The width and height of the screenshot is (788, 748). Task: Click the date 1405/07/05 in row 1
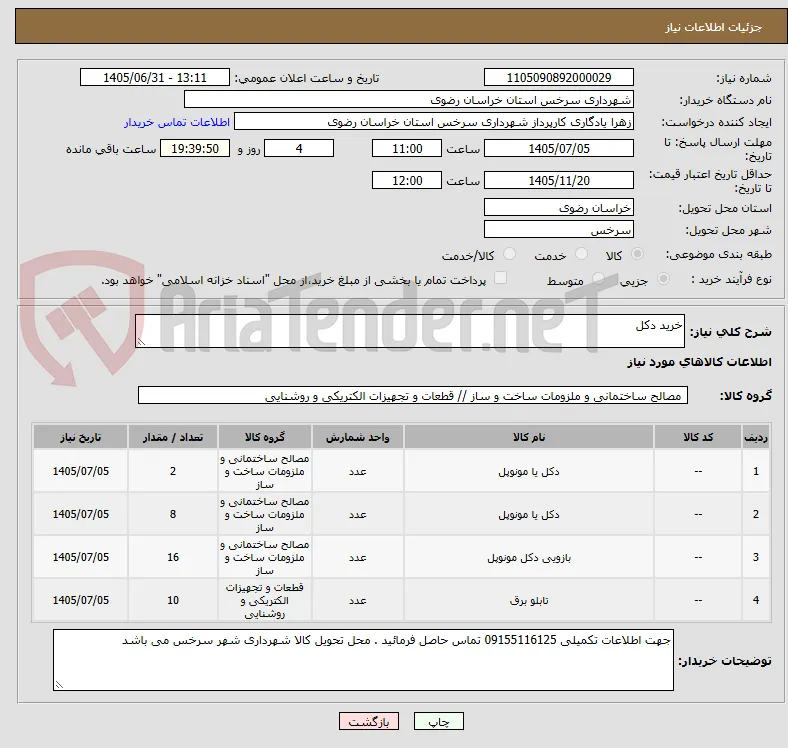pos(80,471)
